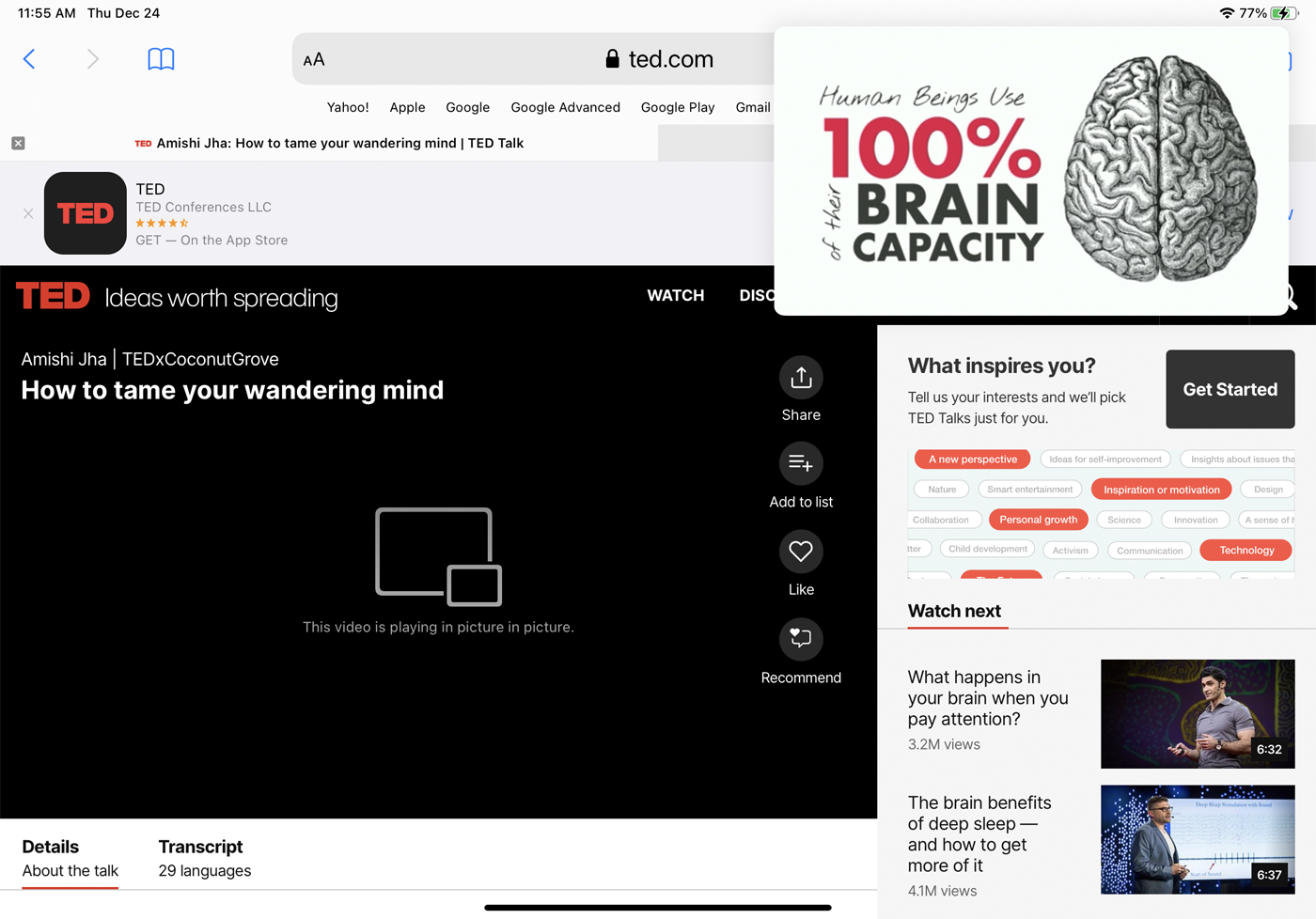This screenshot has width=1316, height=919.
Task: Select the Nature interest chip
Action: pos(942,490)
